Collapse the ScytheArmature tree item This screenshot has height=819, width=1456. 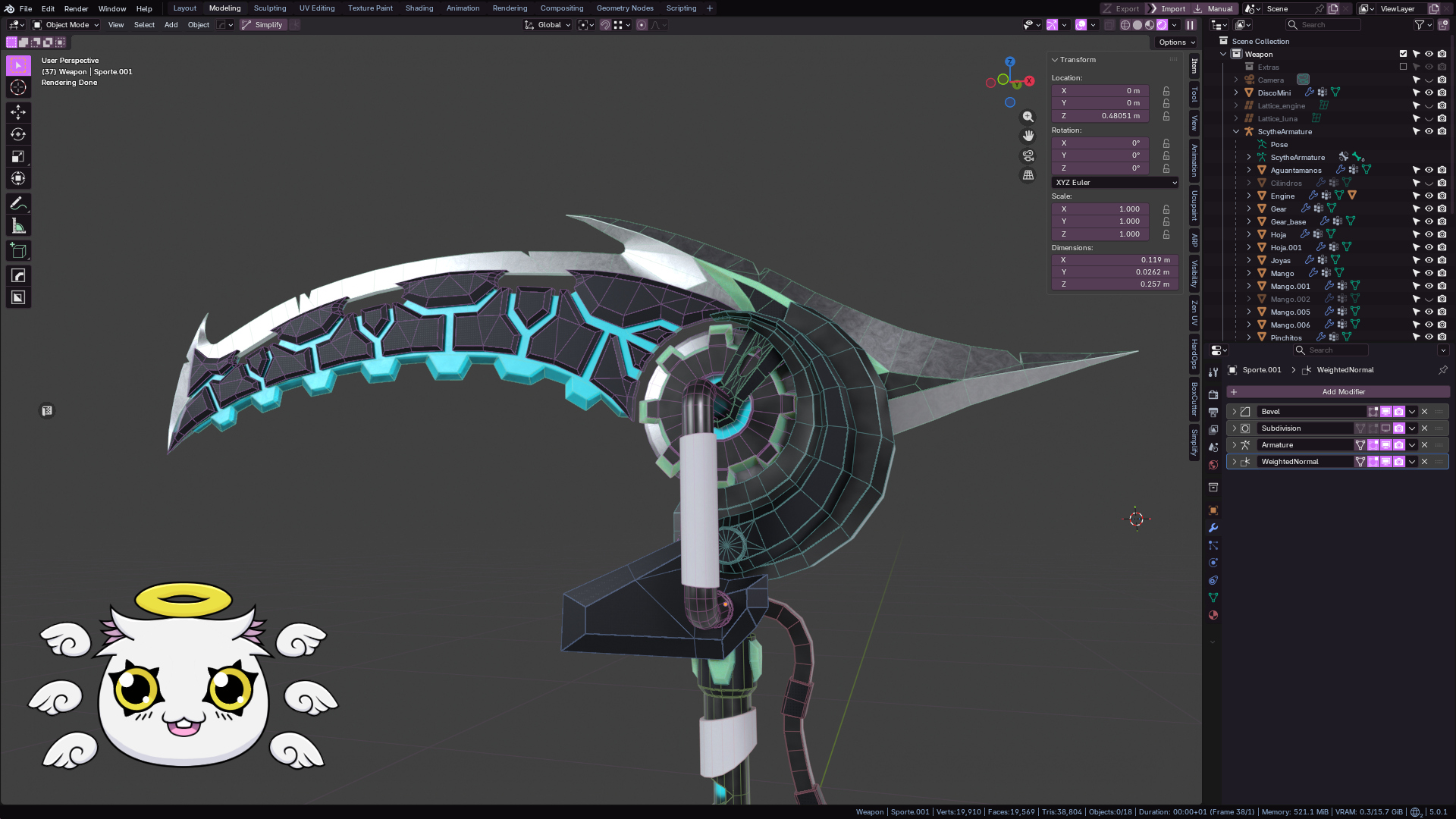[x=1236, y=132]
